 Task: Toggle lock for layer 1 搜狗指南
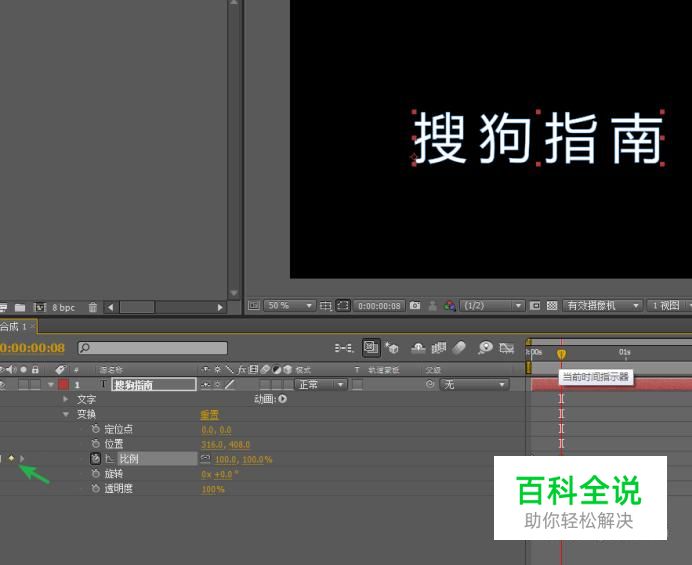click(35, 385)
